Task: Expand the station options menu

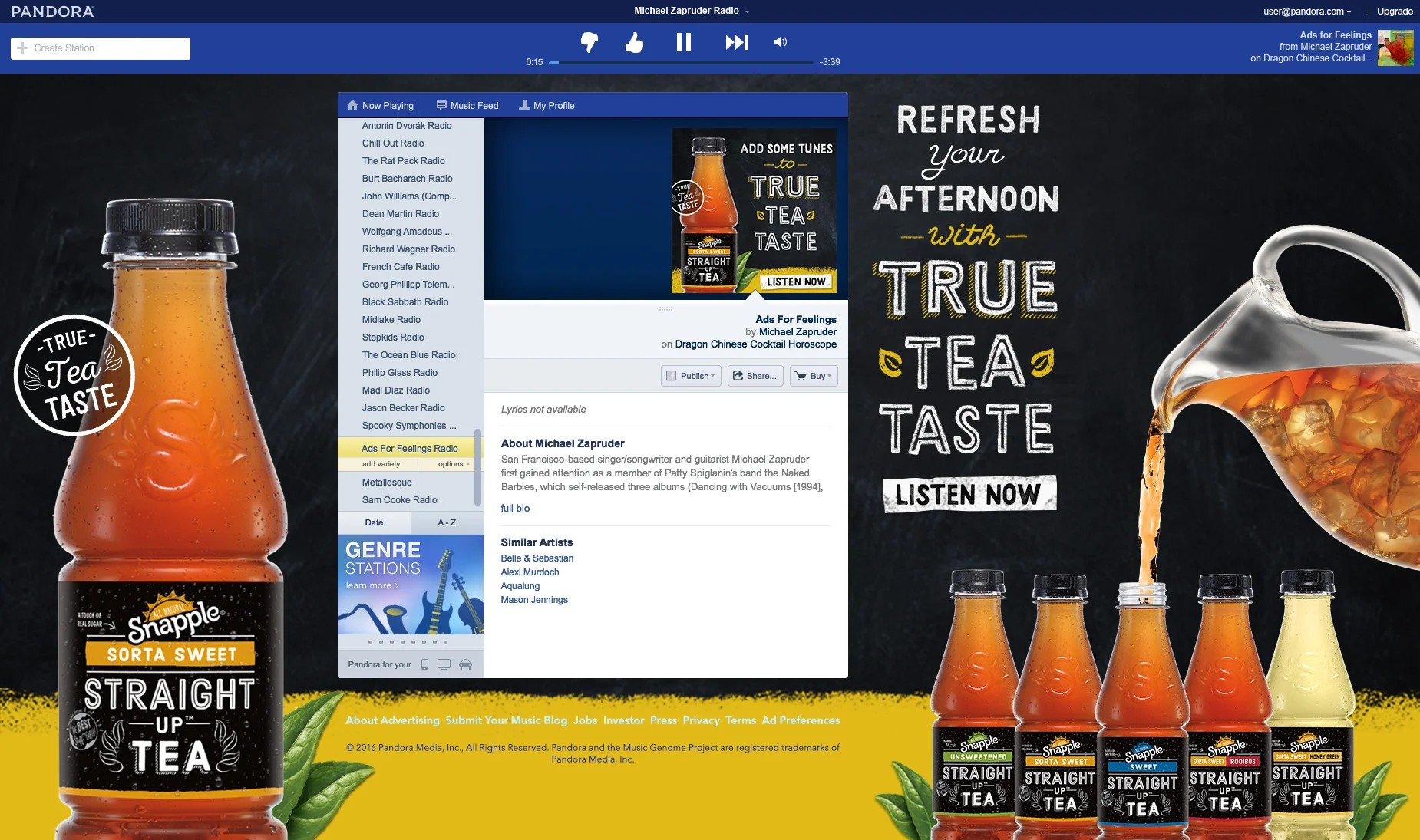Action: [454, 464]
